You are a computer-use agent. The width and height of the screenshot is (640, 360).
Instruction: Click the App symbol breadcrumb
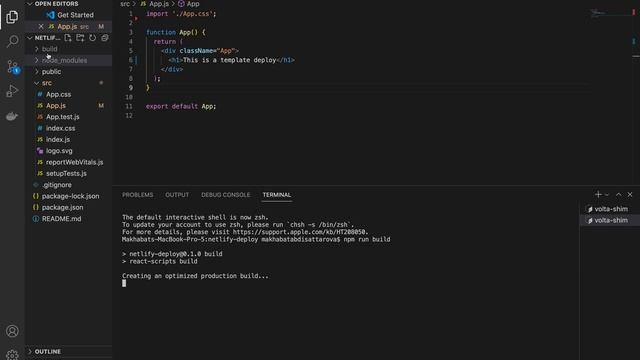pyautogui.click(x=189, y=4)
